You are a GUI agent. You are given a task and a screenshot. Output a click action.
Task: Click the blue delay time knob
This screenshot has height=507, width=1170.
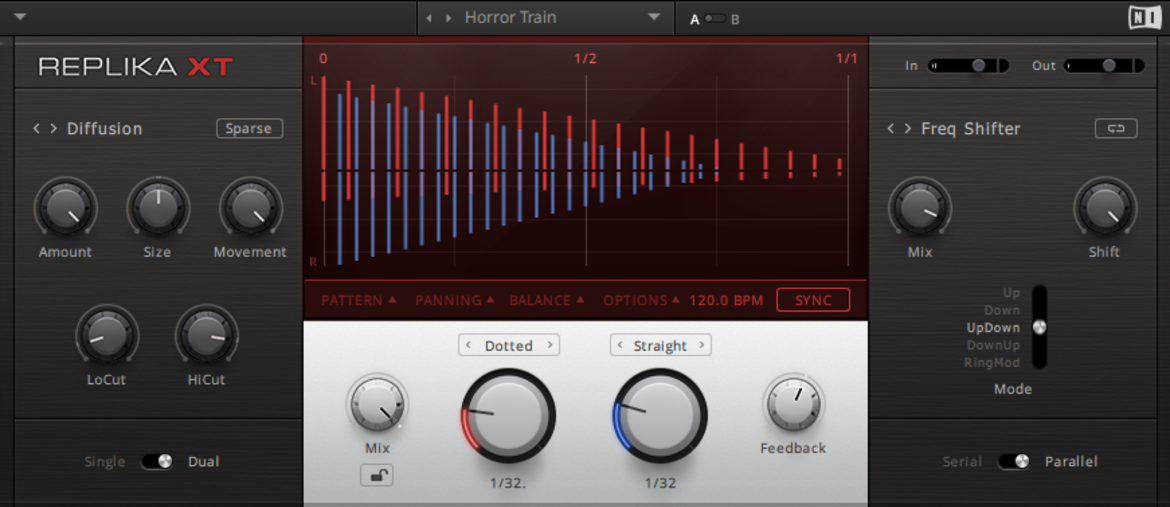(660, 416)
